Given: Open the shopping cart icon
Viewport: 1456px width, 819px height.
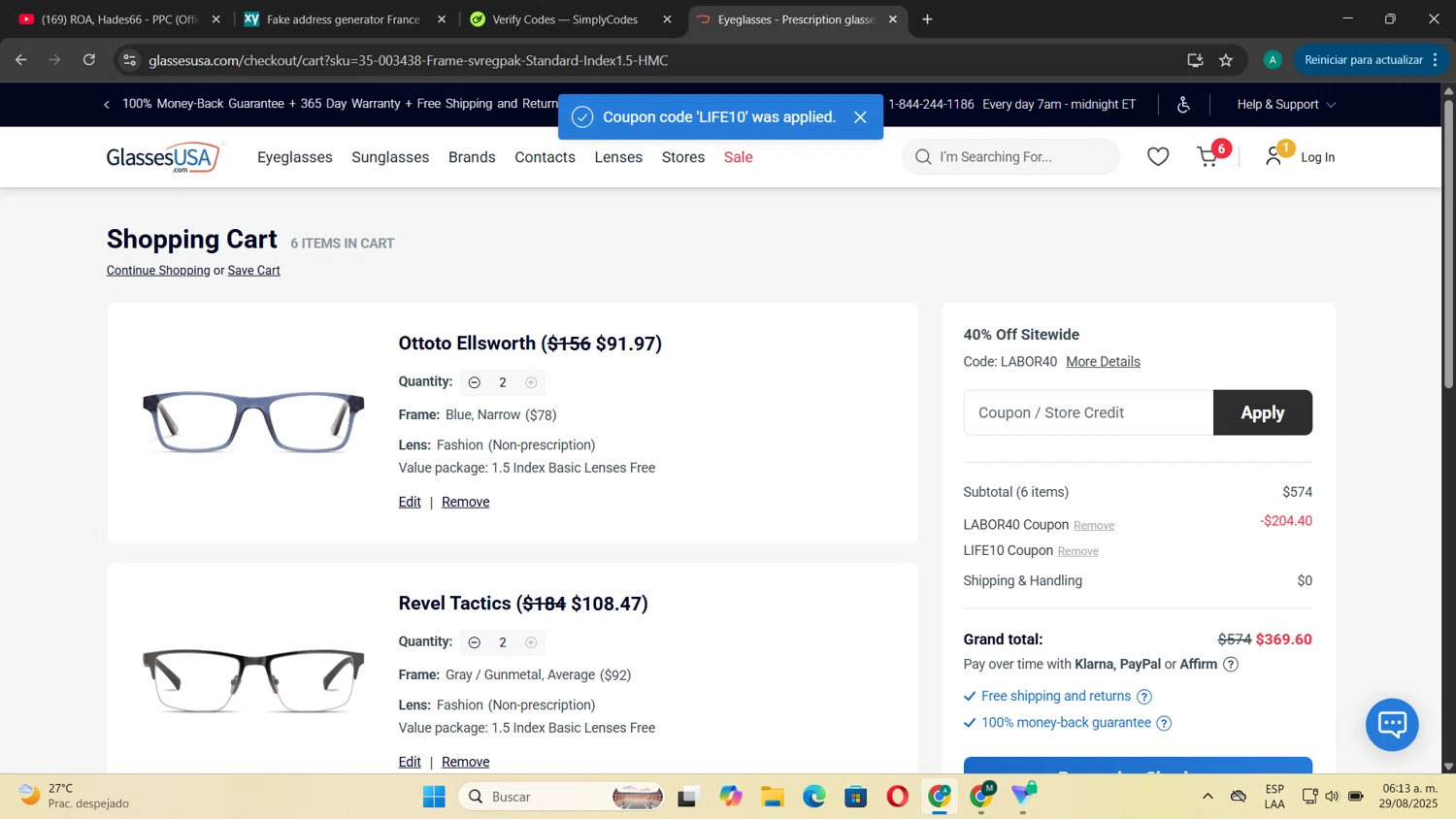Looking at the screenshot, I should coord(1208,156).
